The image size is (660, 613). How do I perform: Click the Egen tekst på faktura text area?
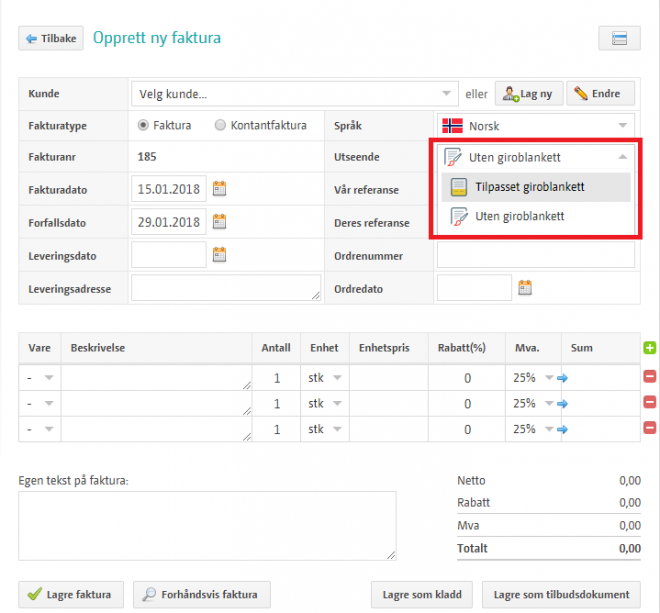pyautogui.click(x=207, y=525)
